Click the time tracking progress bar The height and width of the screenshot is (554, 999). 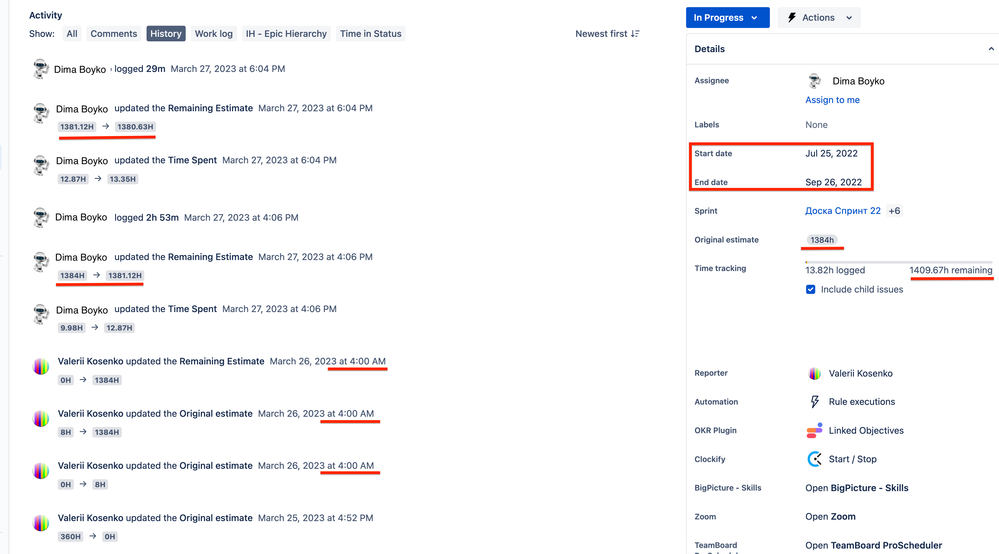[898, 262]
